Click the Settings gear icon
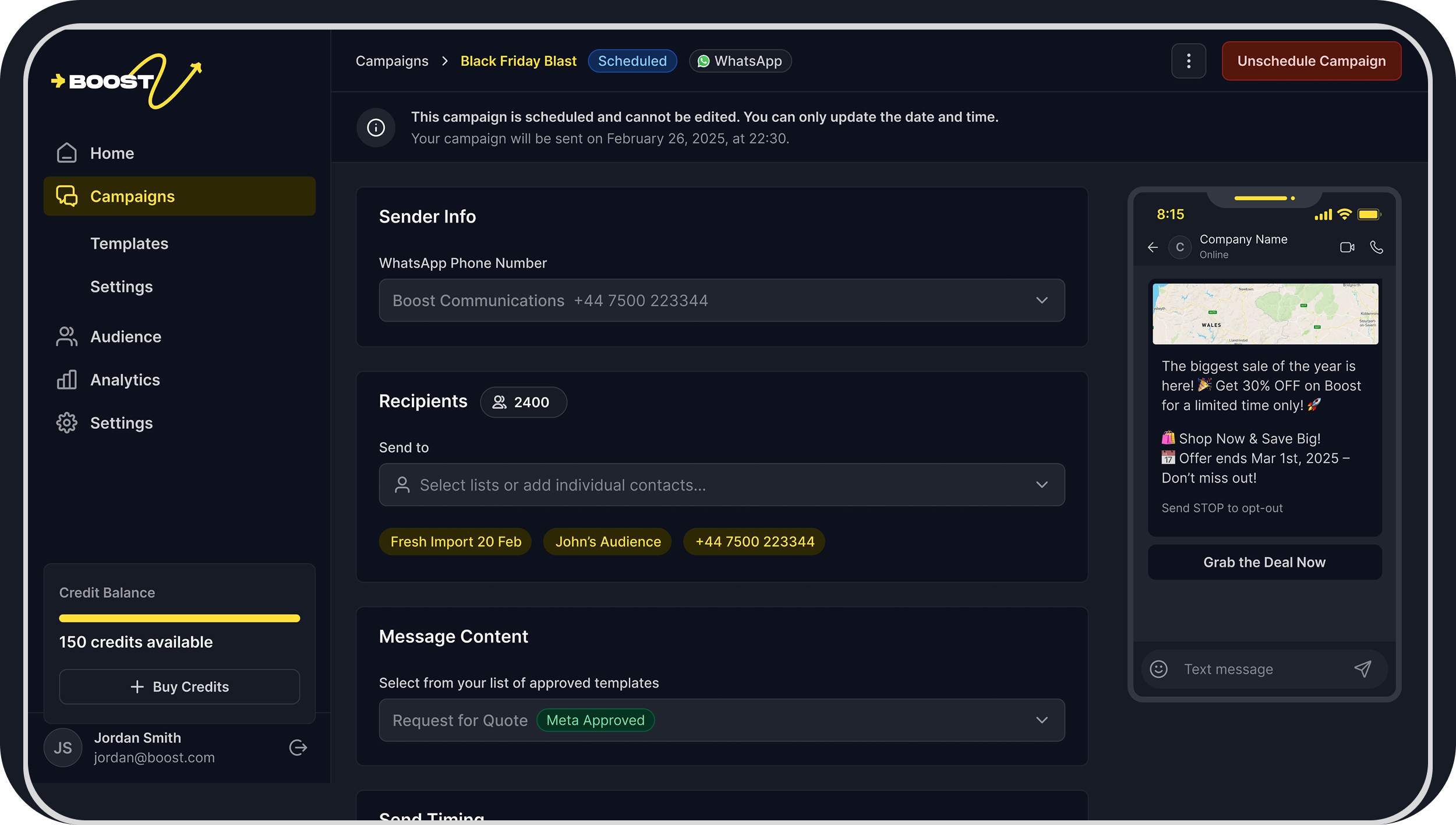1456x825 pixels. [66, 423]
